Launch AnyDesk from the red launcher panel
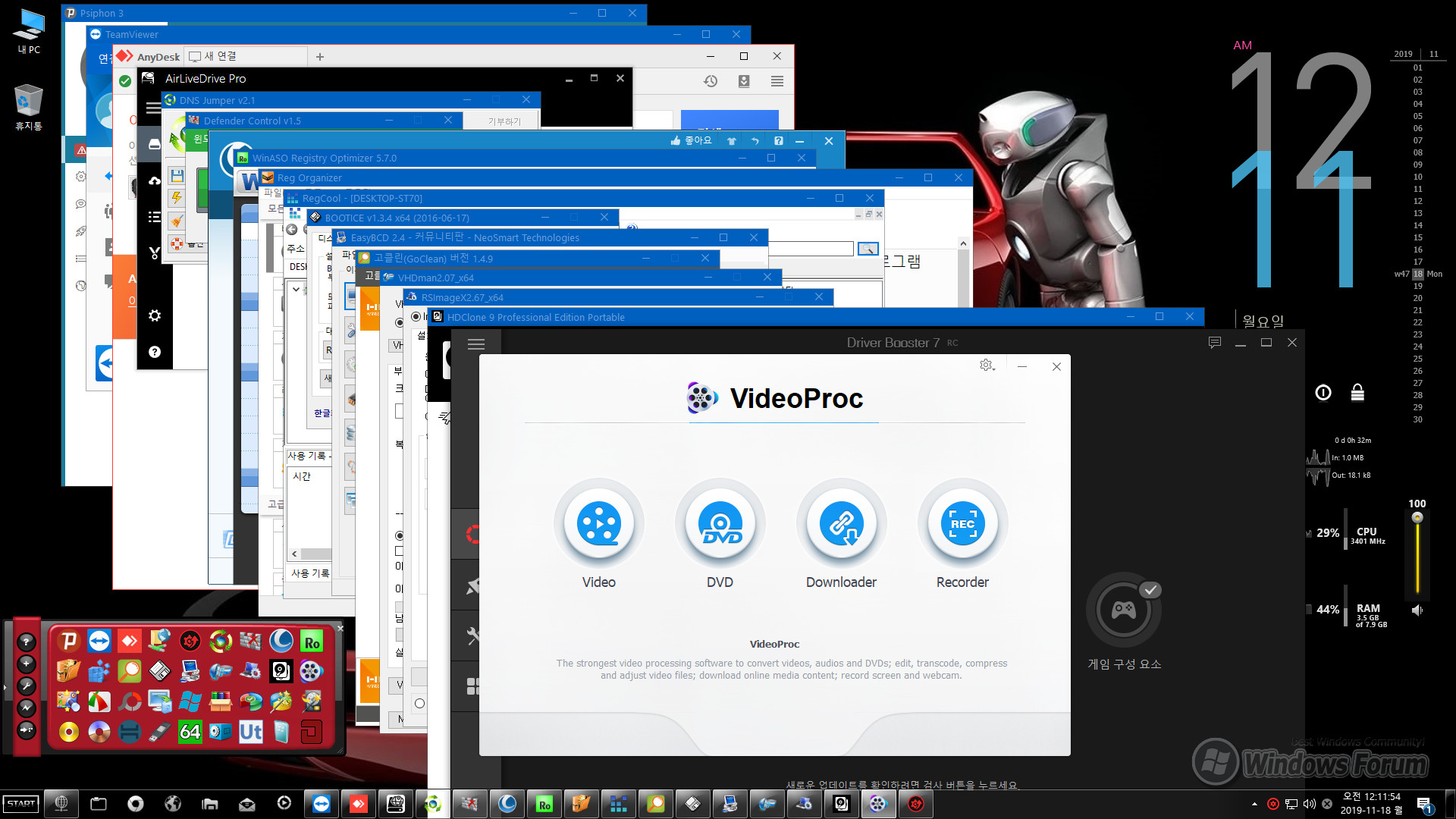Screen dimensions: 1456x819 (130, 642)
